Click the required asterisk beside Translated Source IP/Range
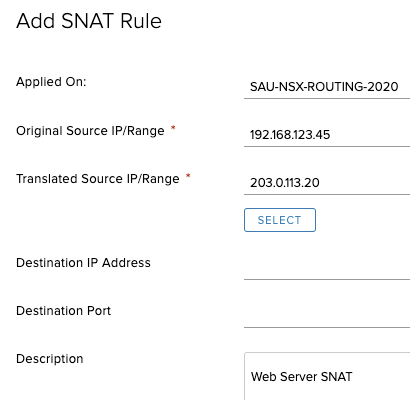The image size is (410, 400). (x=188, y=176)
